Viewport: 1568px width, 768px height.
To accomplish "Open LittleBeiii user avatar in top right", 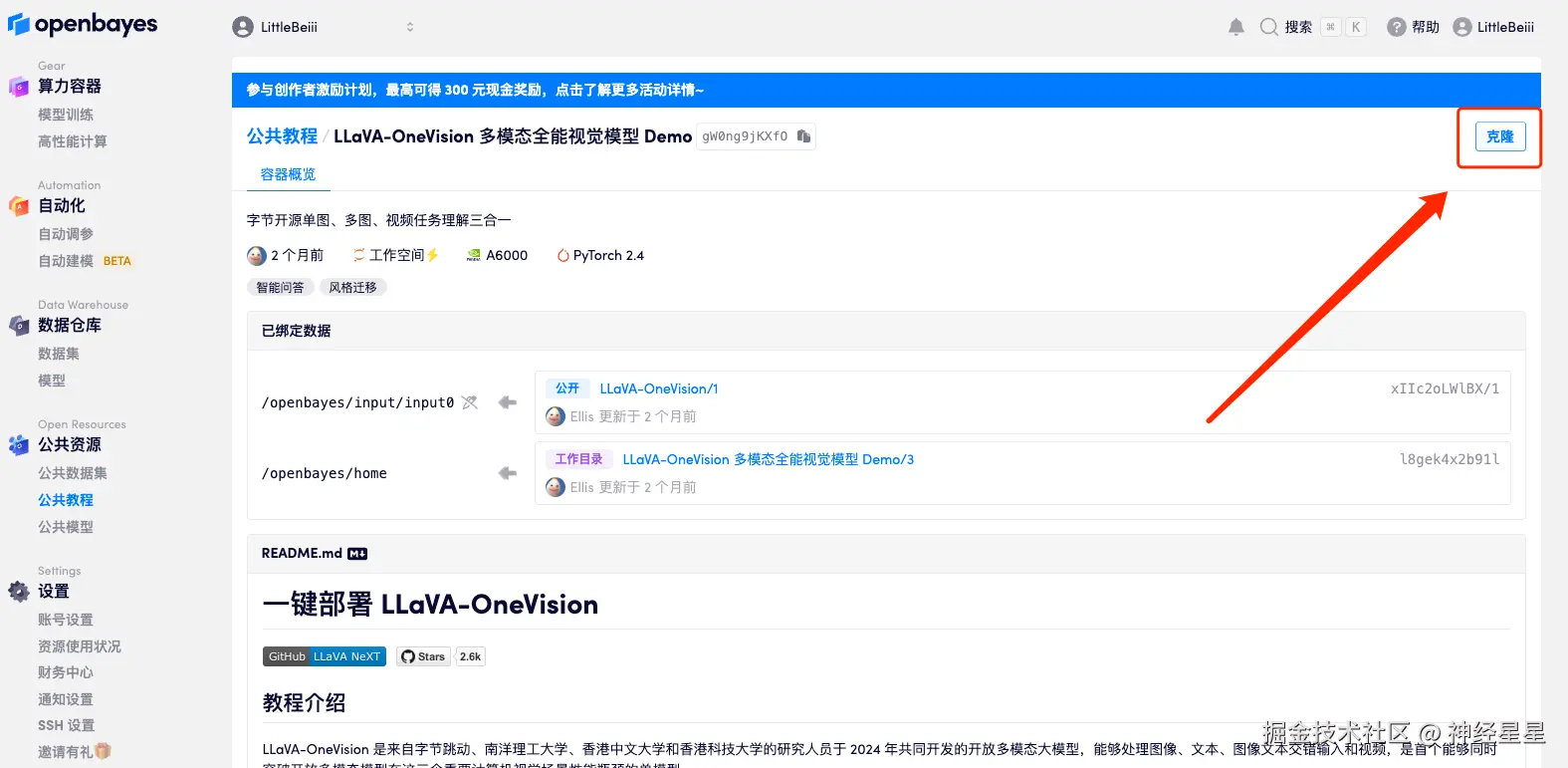I will (1461, 27).
